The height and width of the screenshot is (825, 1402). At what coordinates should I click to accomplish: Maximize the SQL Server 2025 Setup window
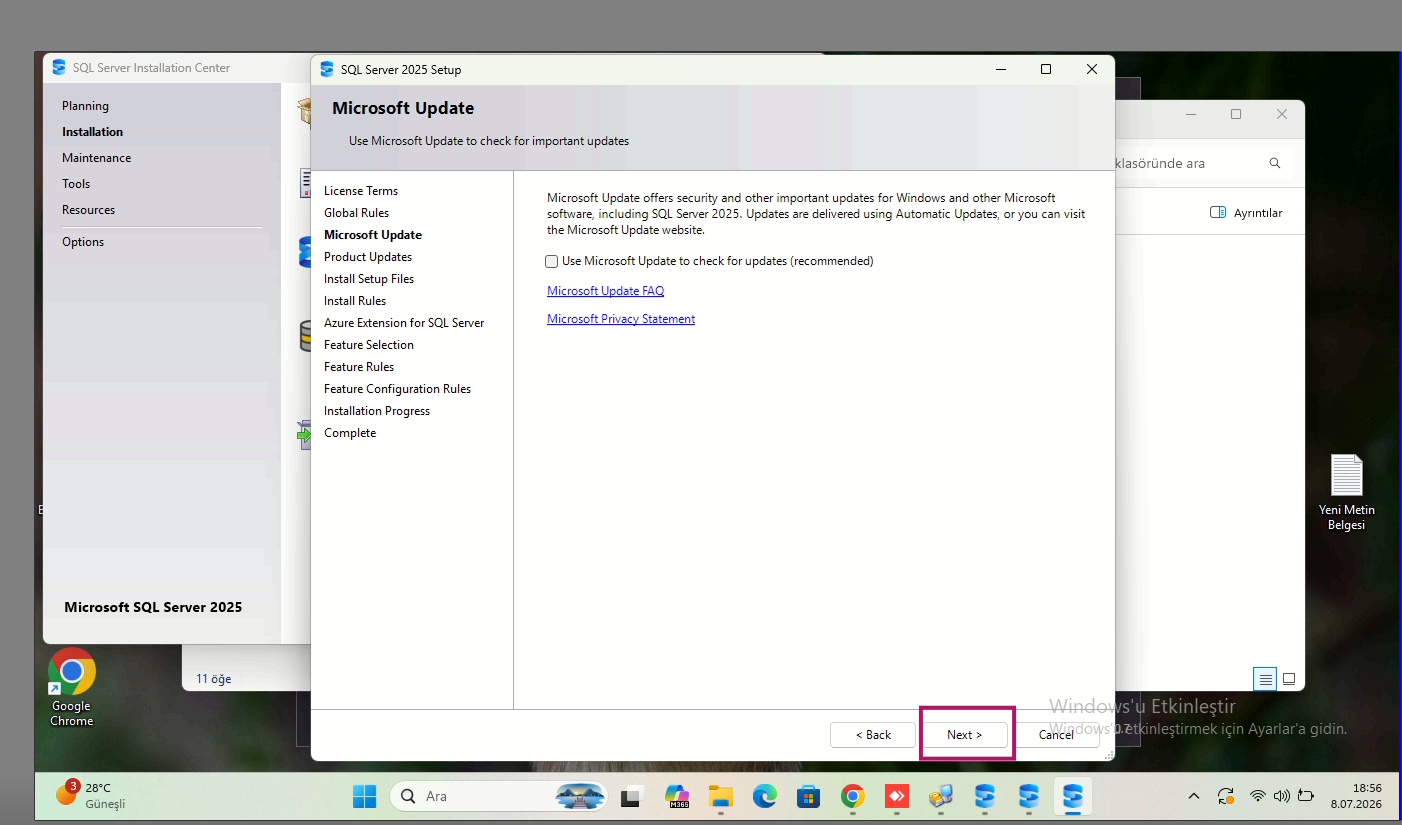[x=1046, y=69]
